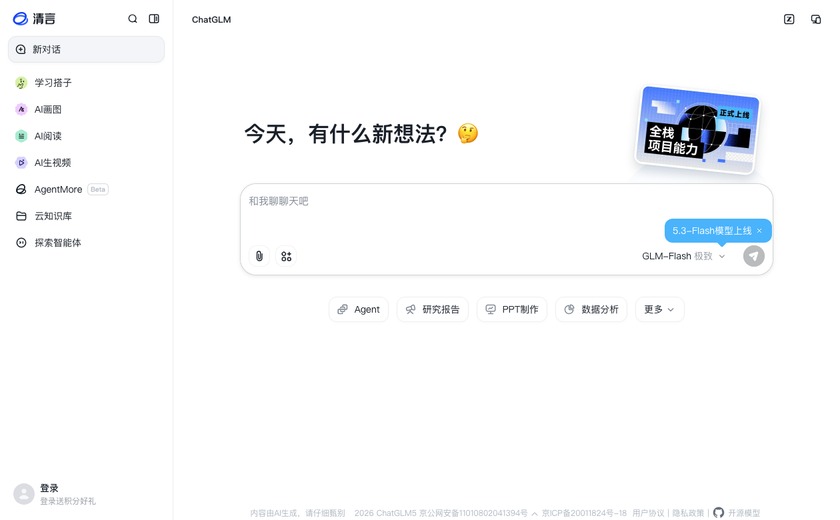Click the 登录 login link

pos(49,488)
